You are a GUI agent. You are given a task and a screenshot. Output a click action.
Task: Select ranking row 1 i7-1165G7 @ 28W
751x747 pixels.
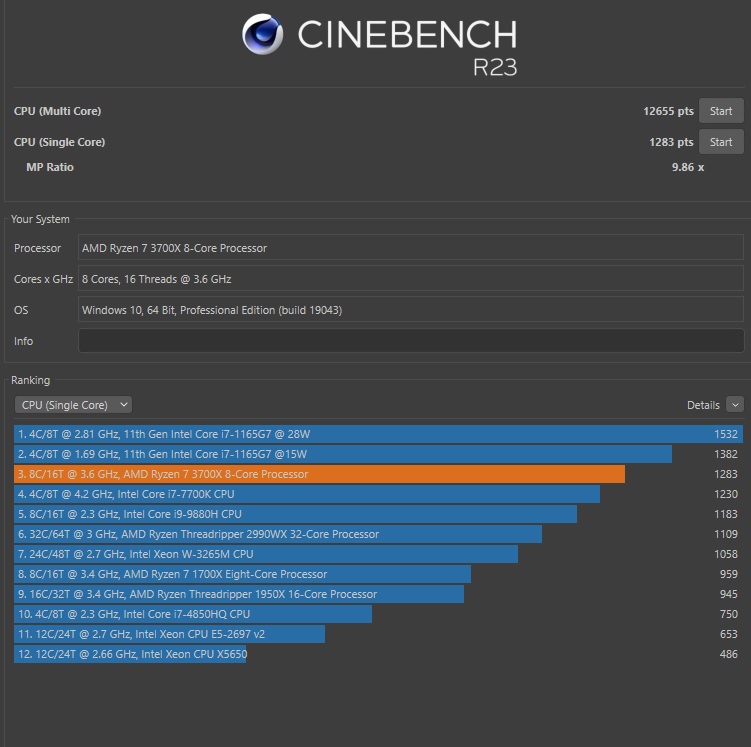[378, 434]
